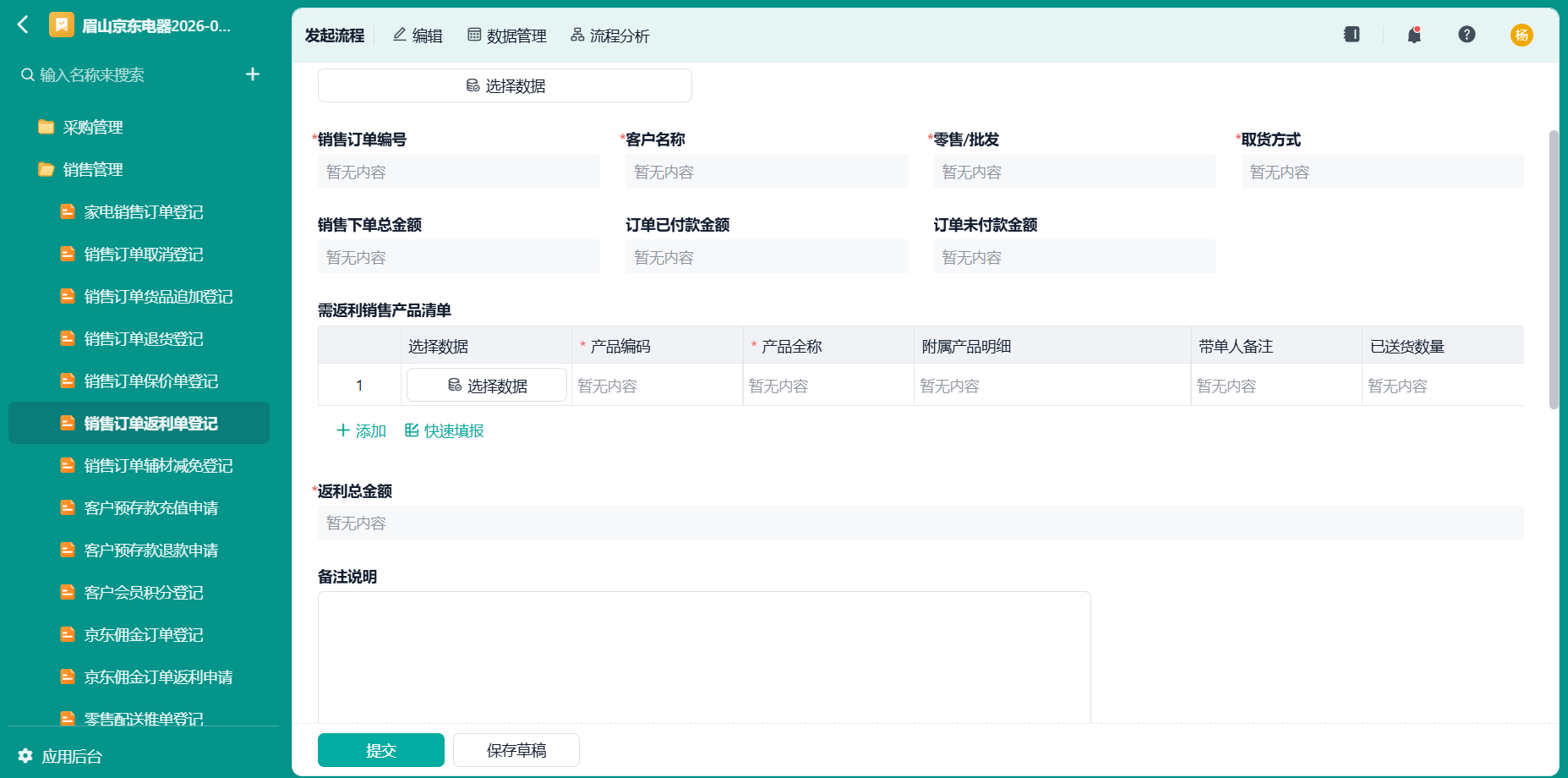Open the help question mark icon
1568x778 pixels.
pyautogui.click(x=1467, y=35)
